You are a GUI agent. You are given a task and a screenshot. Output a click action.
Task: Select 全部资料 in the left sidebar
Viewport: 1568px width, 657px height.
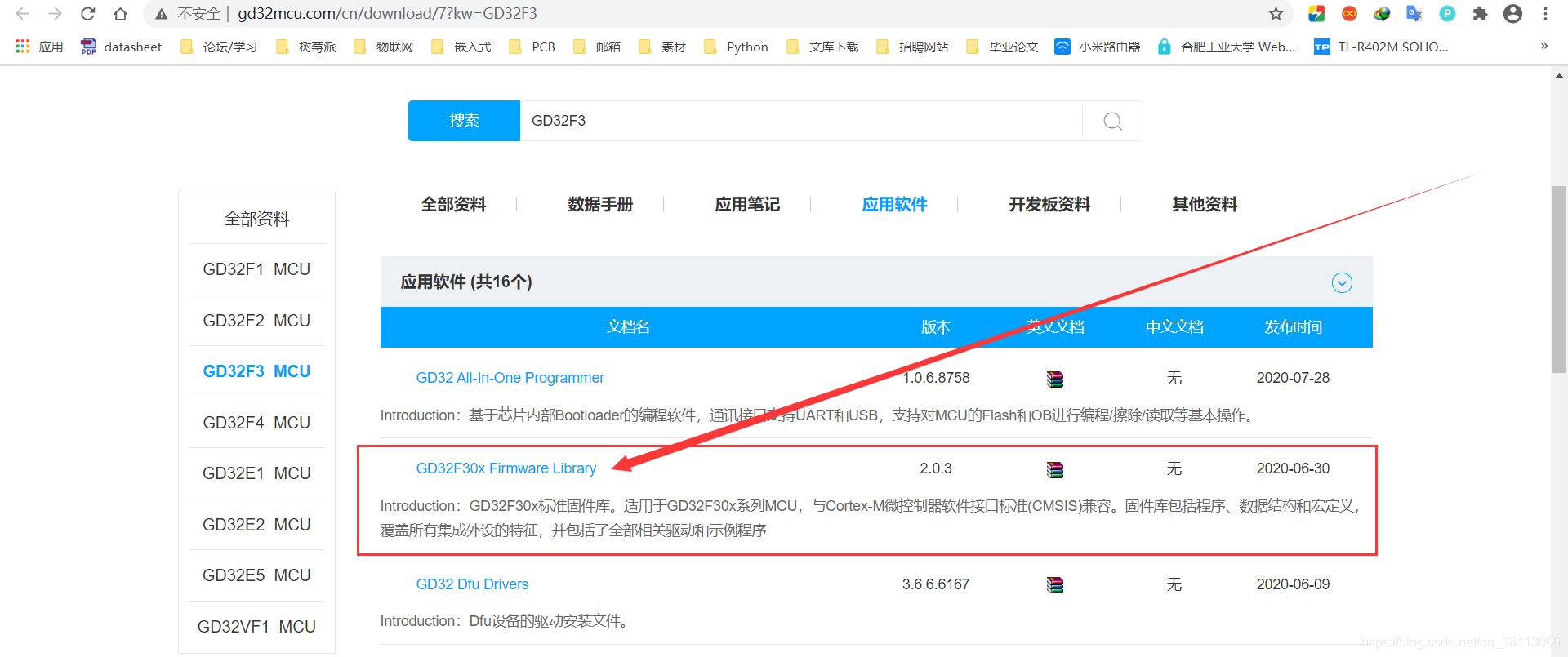[256, 219]
